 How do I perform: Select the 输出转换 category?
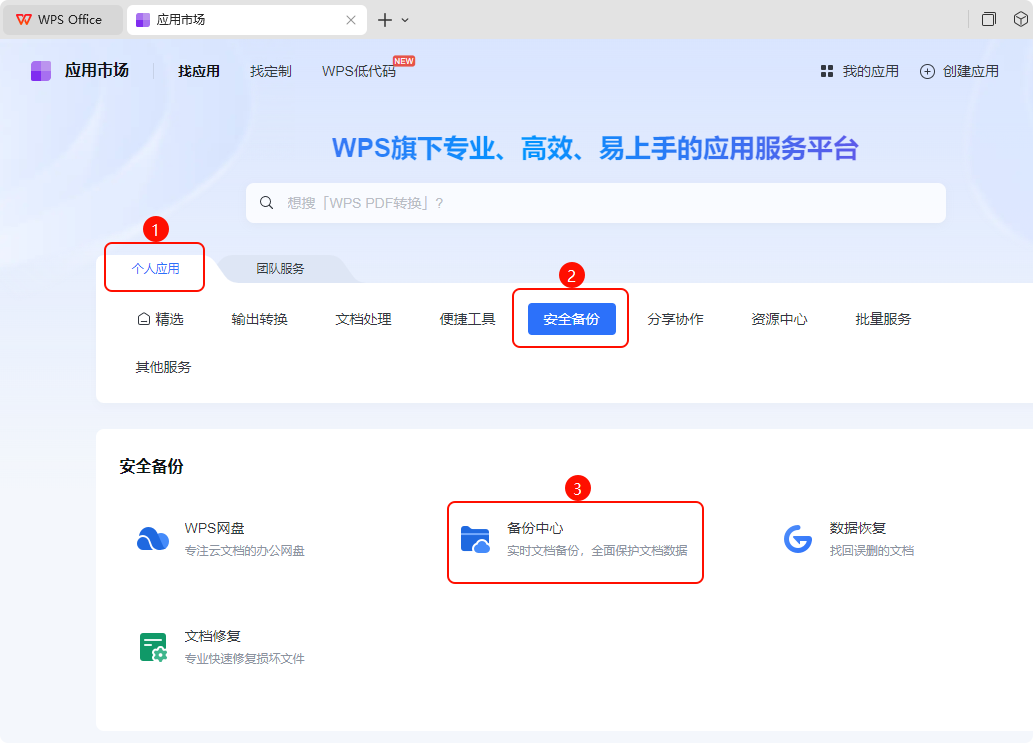point(259,319)
